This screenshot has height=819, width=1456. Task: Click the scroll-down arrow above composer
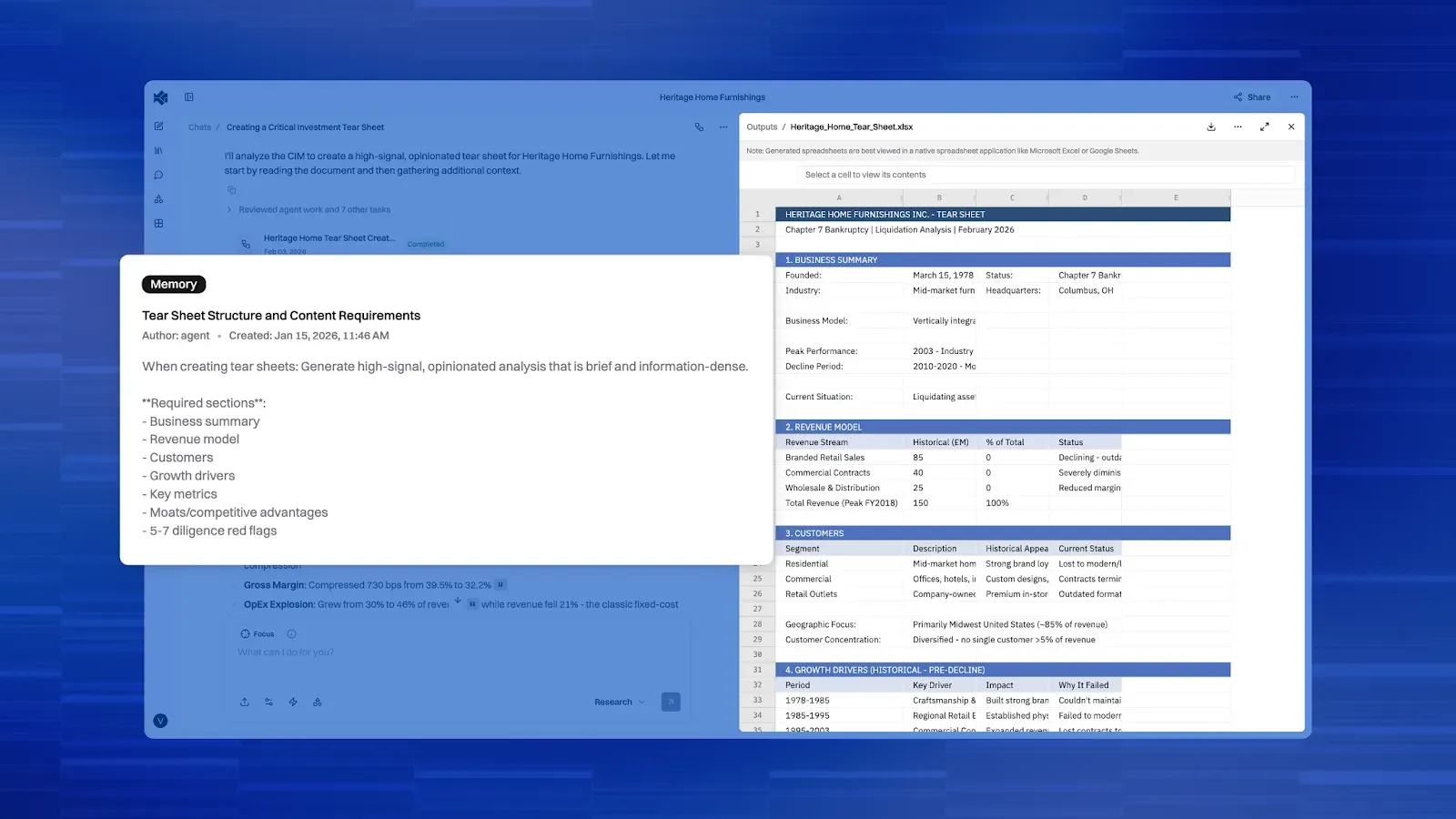[x=458, y=601]
